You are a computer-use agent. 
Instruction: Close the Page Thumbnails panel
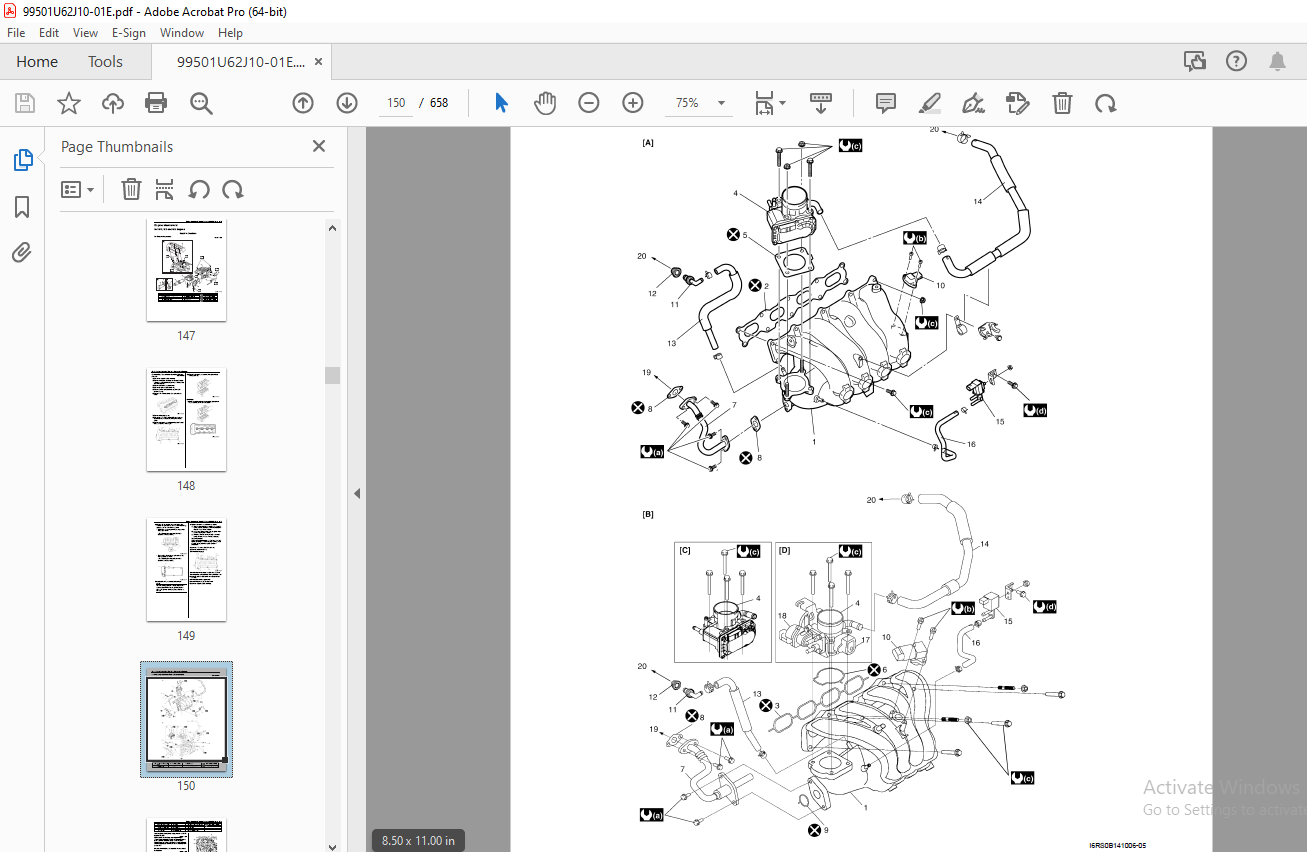[x=319, y=146]
